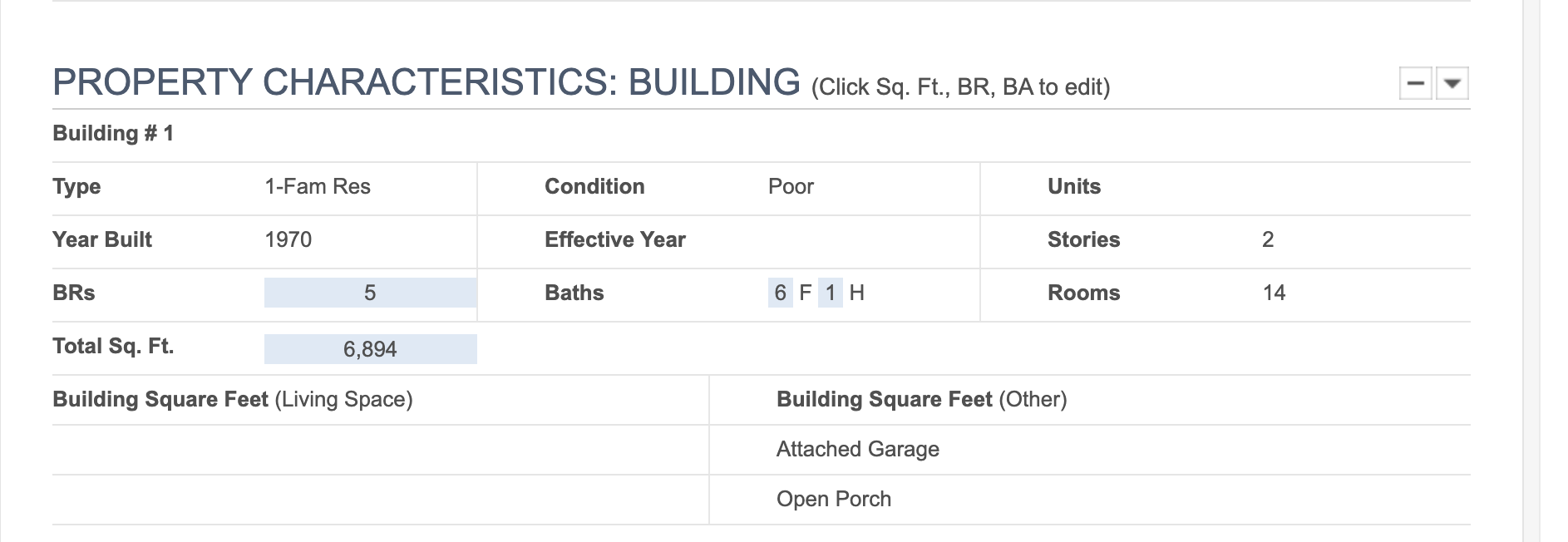Collapse the Property Characteristics section with the minus icon

coord(1416,83)
